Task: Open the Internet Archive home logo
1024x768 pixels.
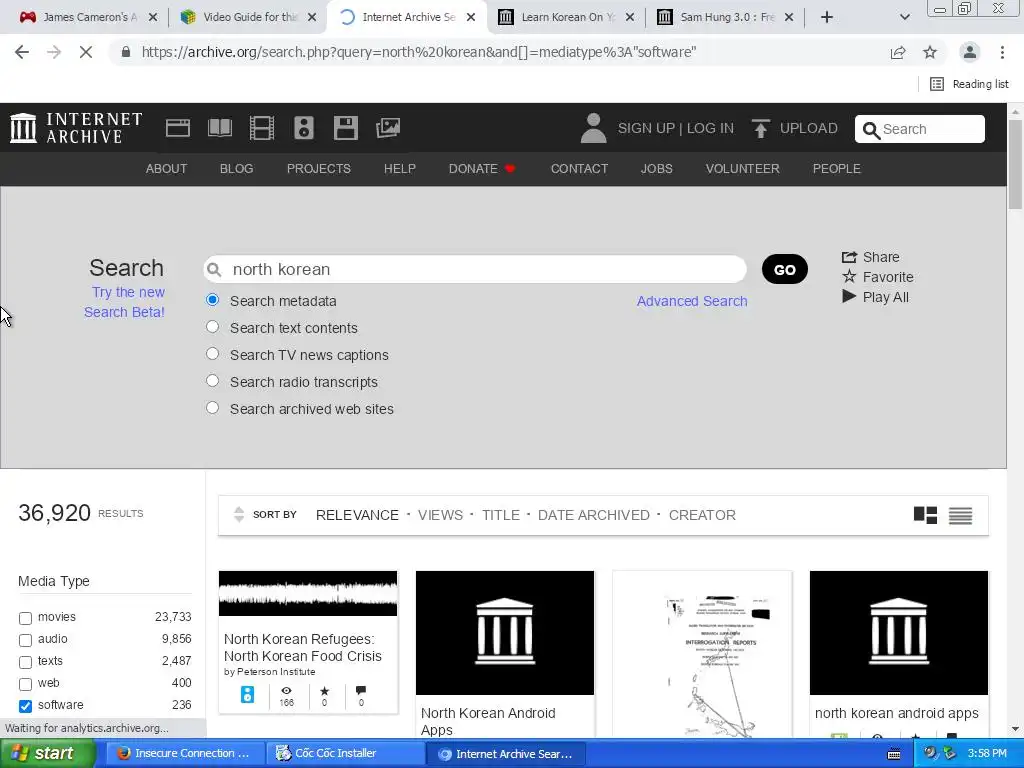Action: pos(76,128)
